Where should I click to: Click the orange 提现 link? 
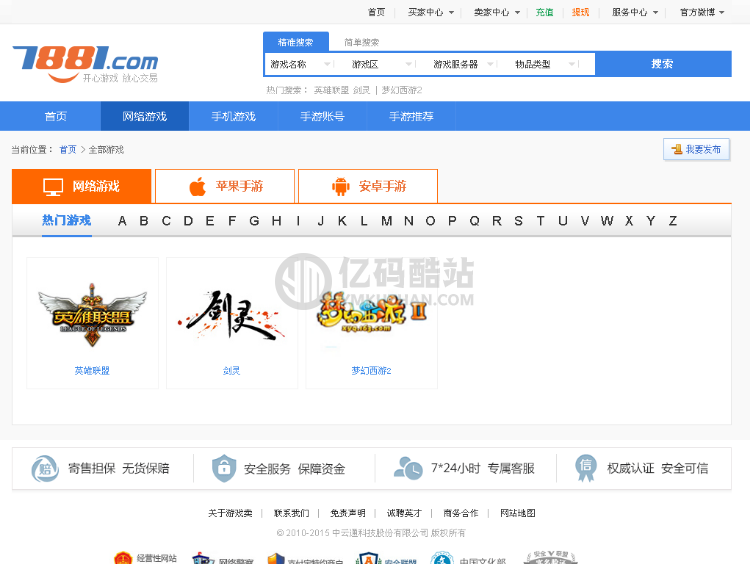(x=580, y=12)
